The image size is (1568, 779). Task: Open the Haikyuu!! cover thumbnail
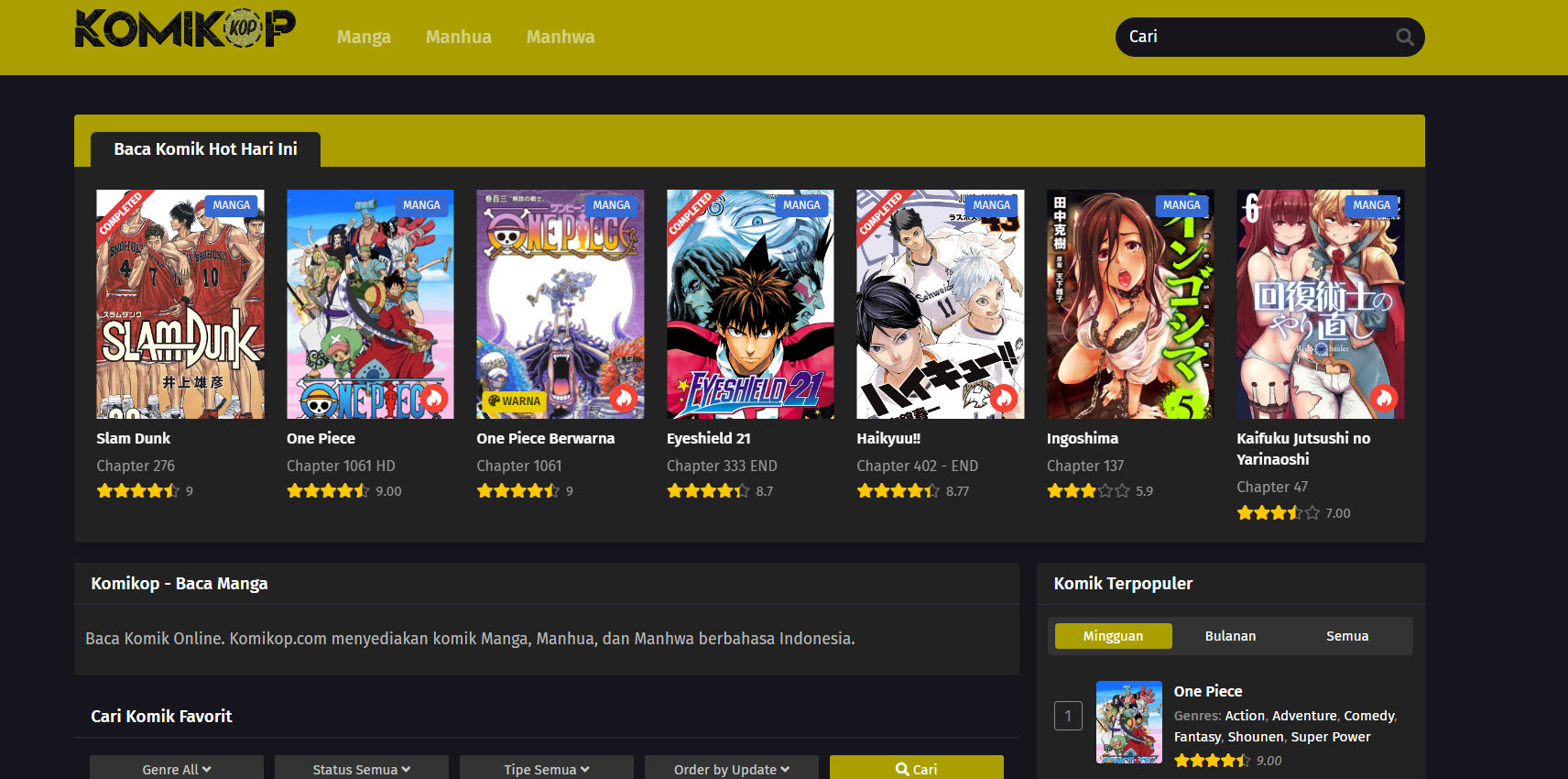coord(941,304)
